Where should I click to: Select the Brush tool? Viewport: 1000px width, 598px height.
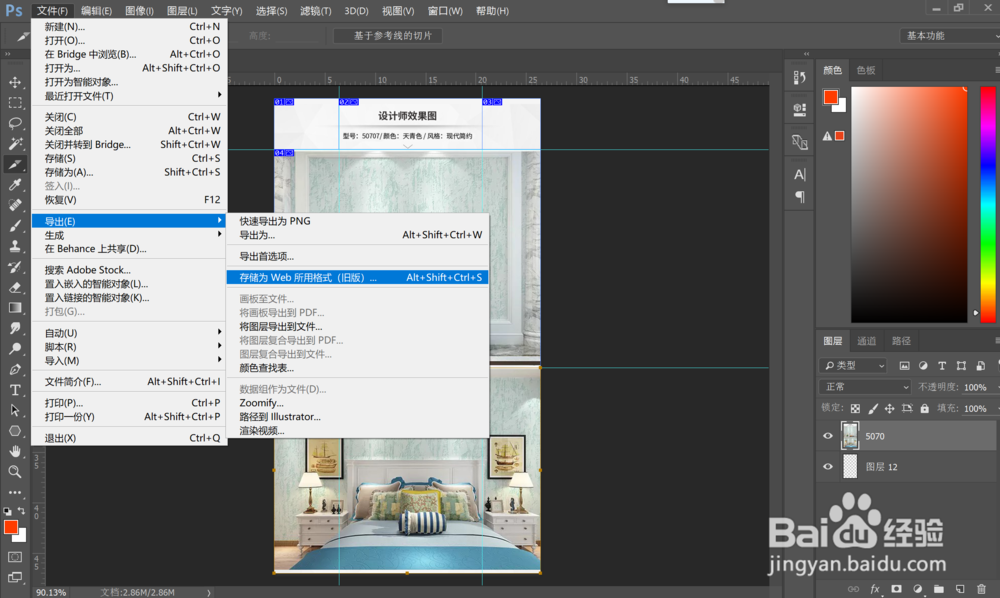15,226
